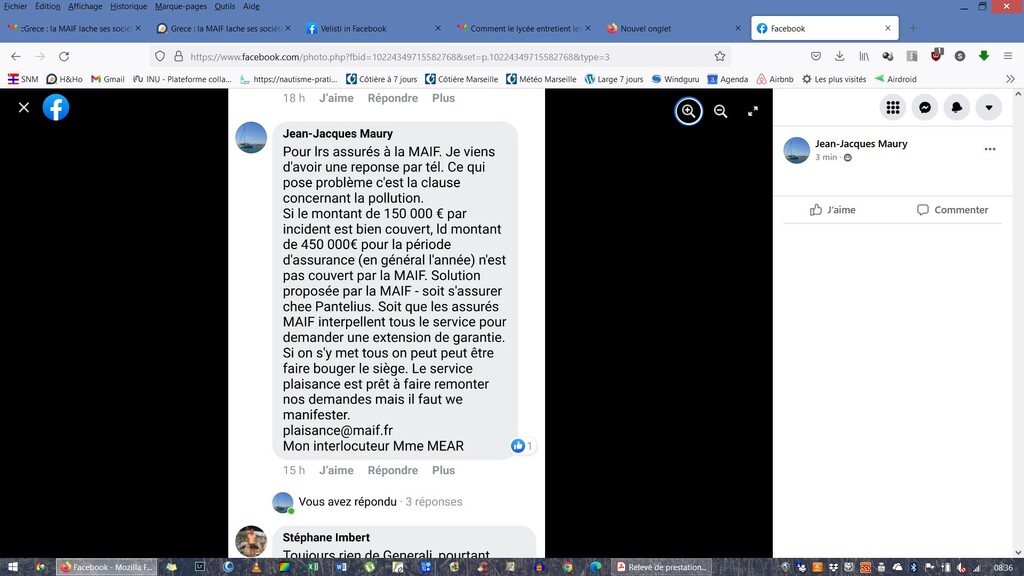1024x576 pixels.
Task: Zoom in on the photo
Action: point(688,111)
